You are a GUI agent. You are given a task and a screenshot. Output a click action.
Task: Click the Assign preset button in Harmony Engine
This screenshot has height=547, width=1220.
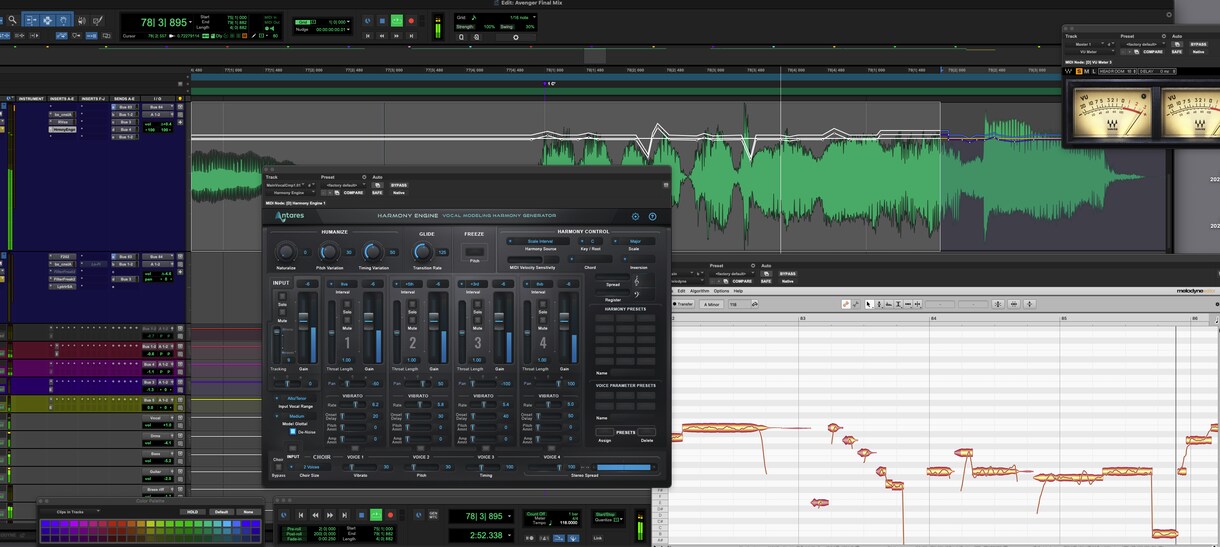(x=604, y=432)
